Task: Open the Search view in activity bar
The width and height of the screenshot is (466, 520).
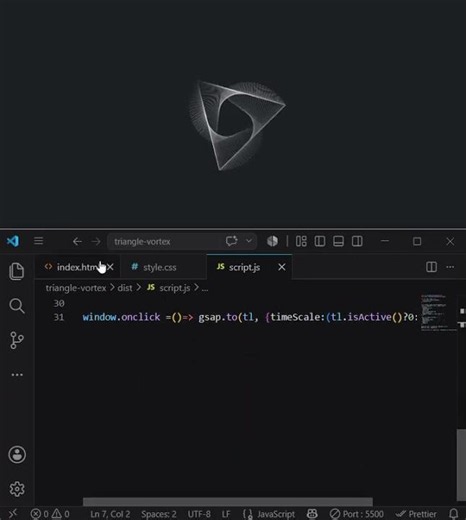Action: [17, 306]
